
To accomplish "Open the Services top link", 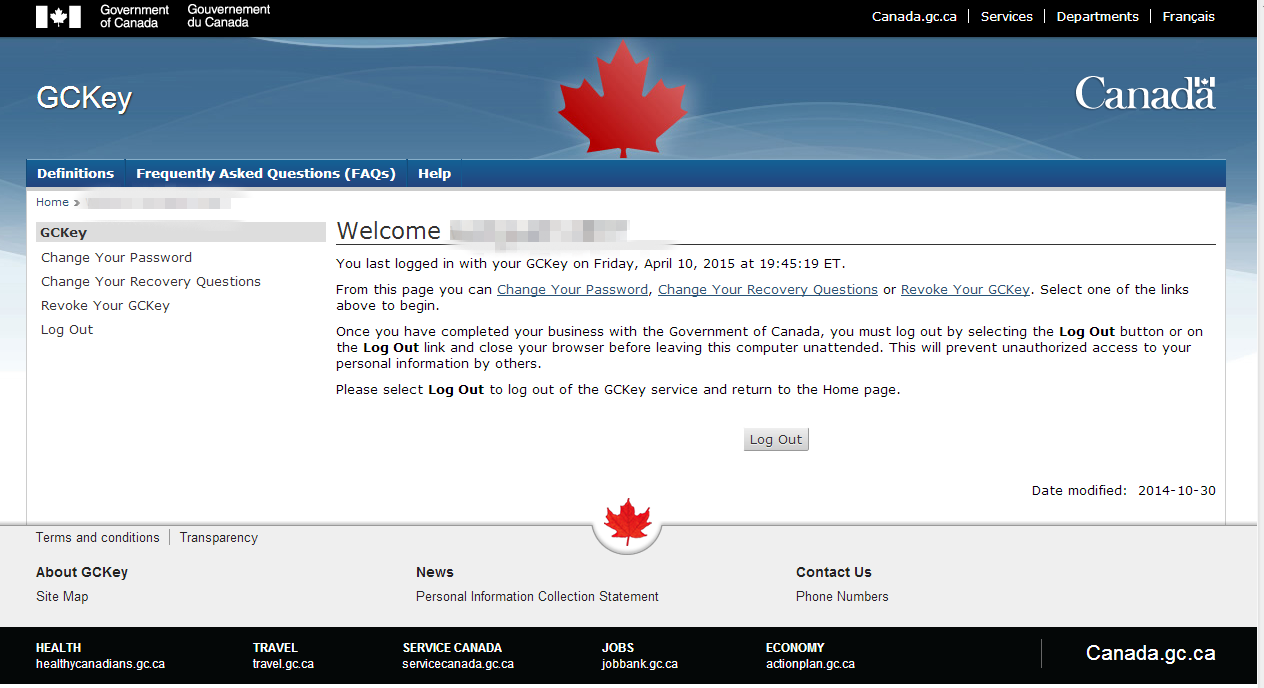I will coord(1006,16).
